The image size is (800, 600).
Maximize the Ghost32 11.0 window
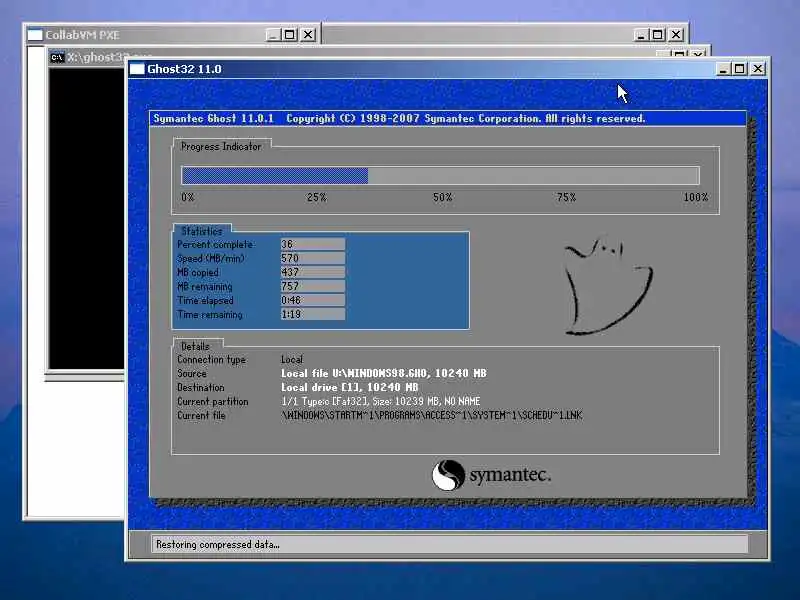(x=739, y=69)
